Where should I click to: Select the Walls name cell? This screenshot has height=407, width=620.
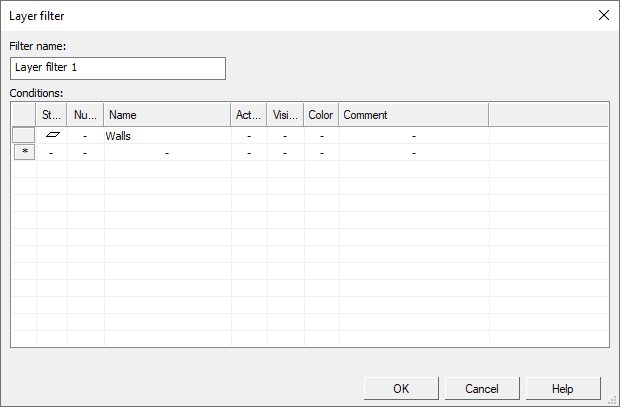click(167, 136)
